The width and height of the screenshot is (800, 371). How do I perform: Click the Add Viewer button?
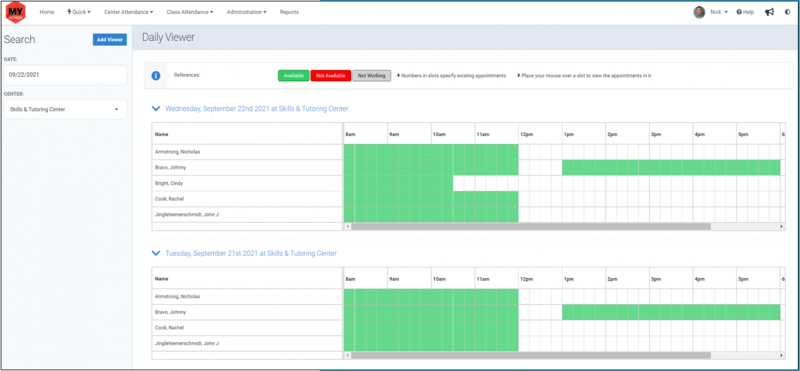tap(110, 40)
